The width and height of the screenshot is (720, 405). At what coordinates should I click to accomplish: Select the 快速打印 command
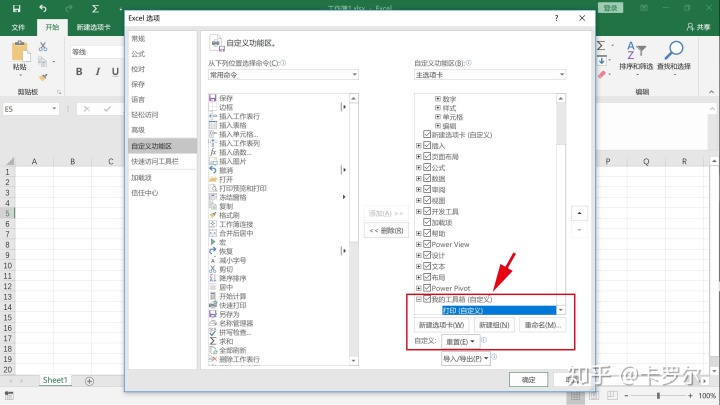tap(228, 305)
